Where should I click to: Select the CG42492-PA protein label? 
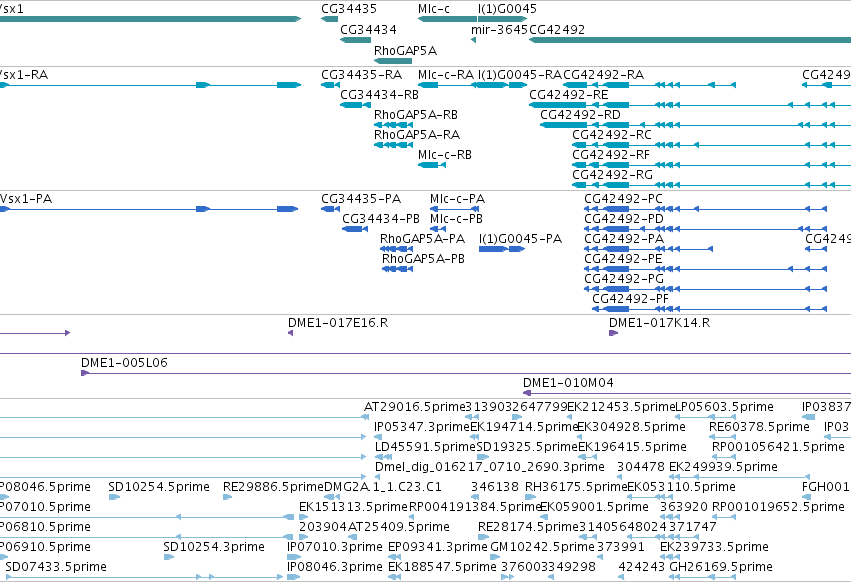tap(624, 239)
